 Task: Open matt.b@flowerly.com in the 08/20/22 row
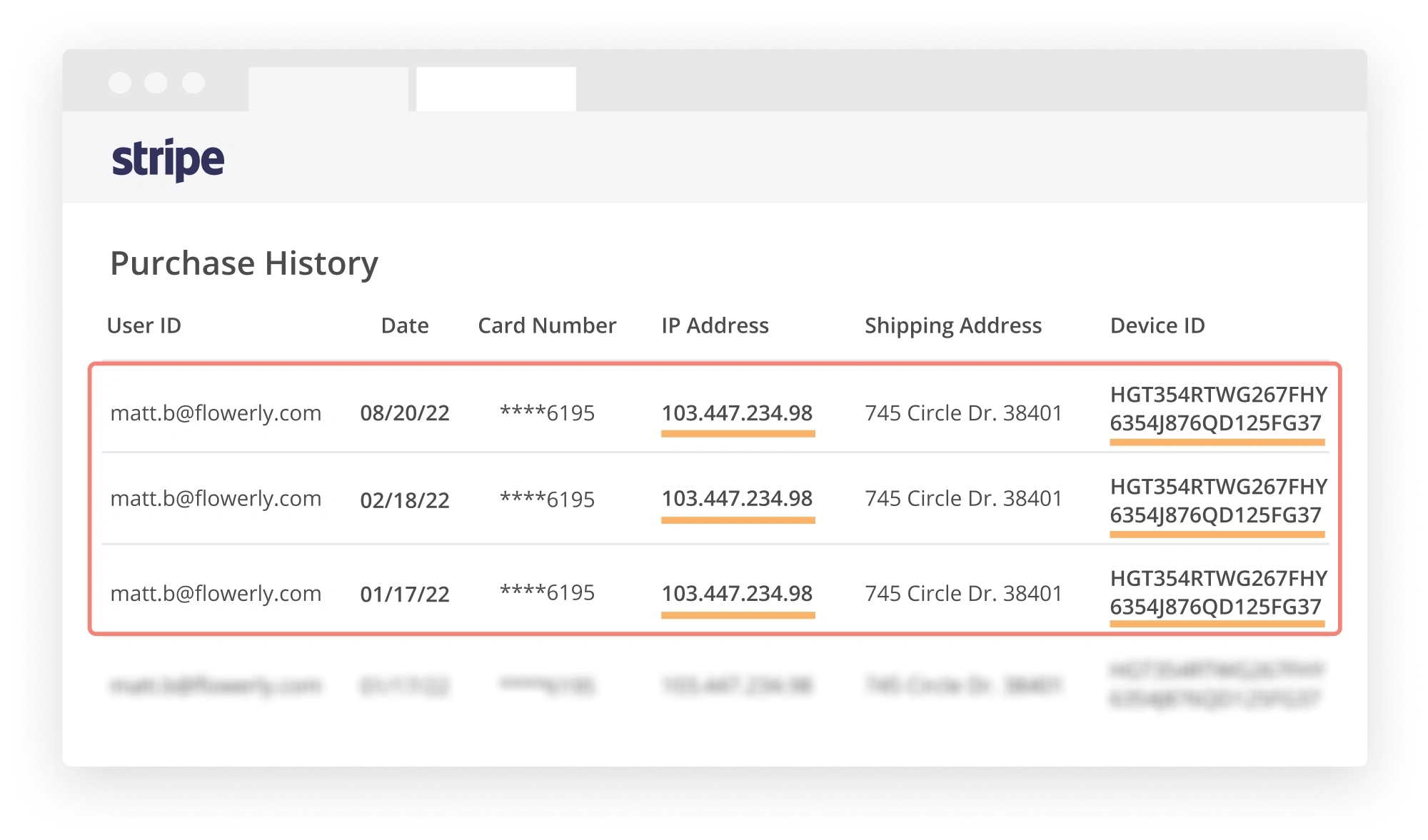pos(216,413)
